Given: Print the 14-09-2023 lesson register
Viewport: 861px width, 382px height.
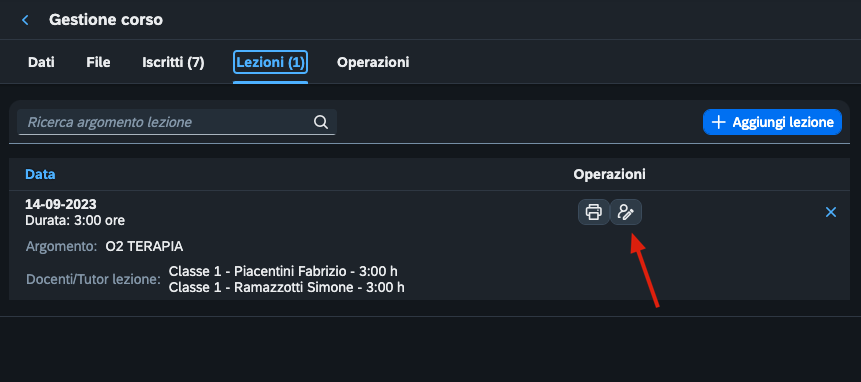Looking at the screenshot, I should tap(594, 212).
